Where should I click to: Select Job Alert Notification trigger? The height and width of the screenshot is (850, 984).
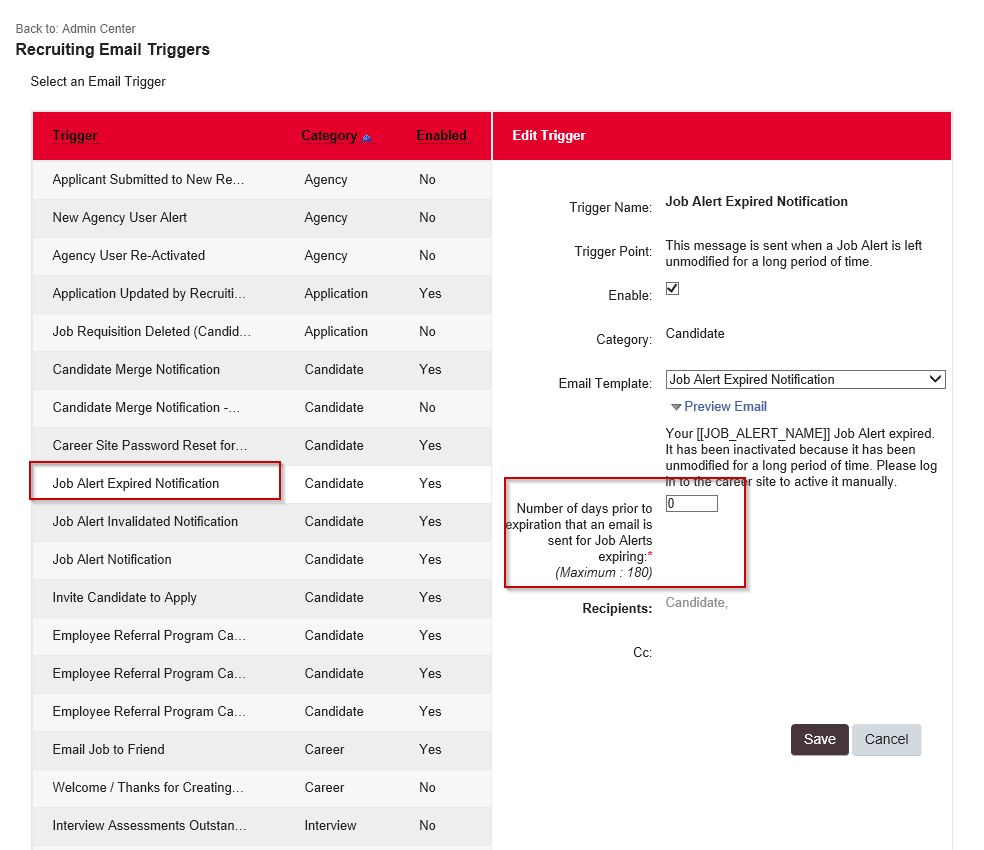[112, 560]
